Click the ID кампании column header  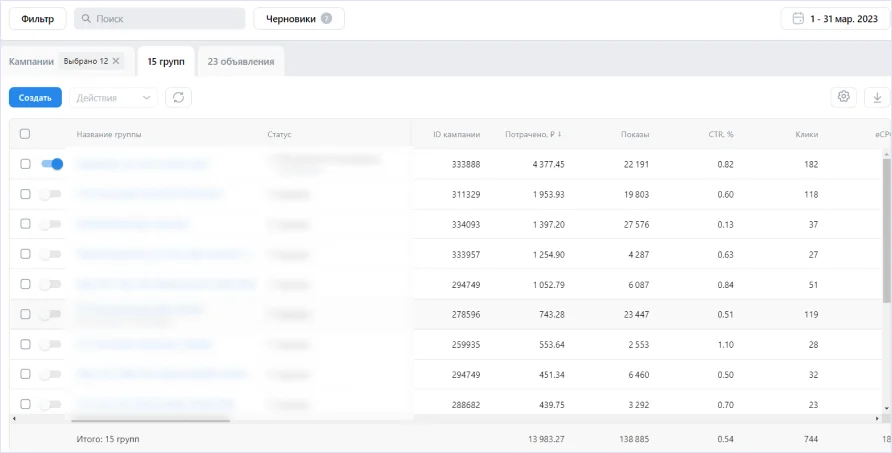coord(456,134)
